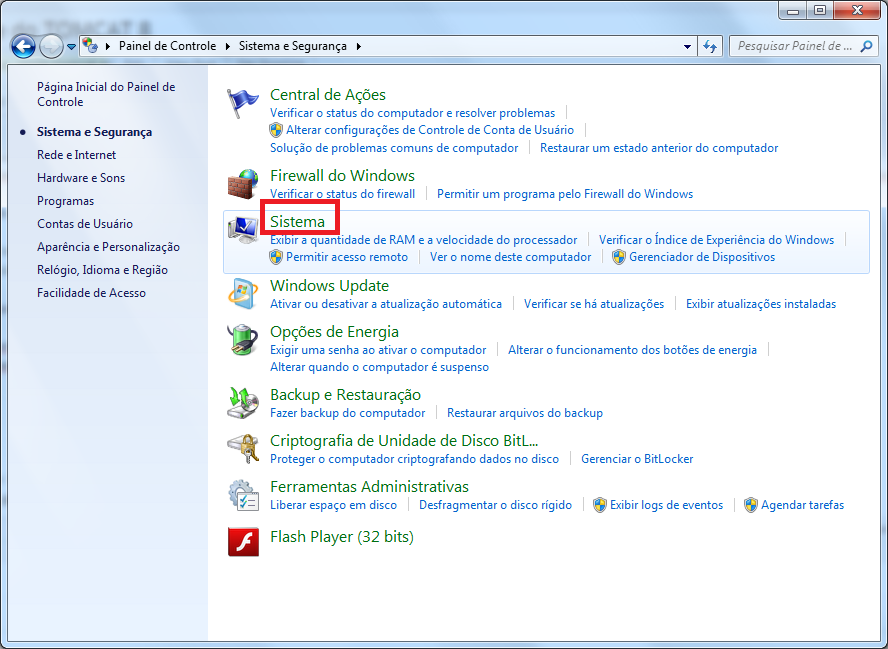This screenshot has height=649, width=888.
Task: Open Windows Update heading
Action: point(329,285)
